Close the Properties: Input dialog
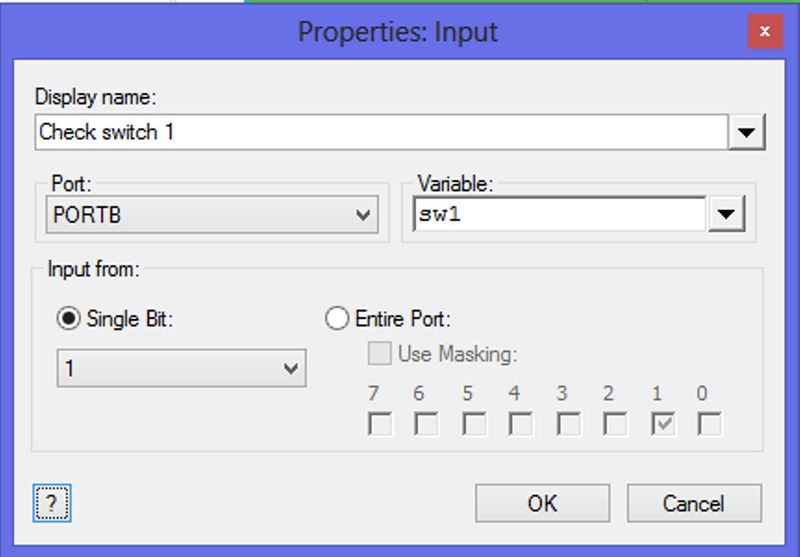This screenshot has height=557, width=800. click(764, 32)
